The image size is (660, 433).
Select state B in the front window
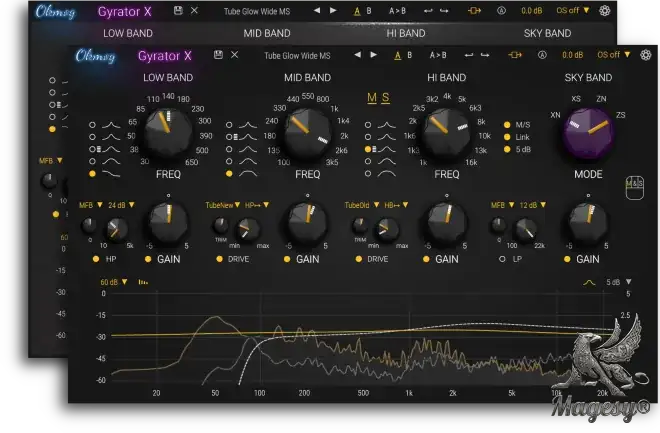(410, 55)
